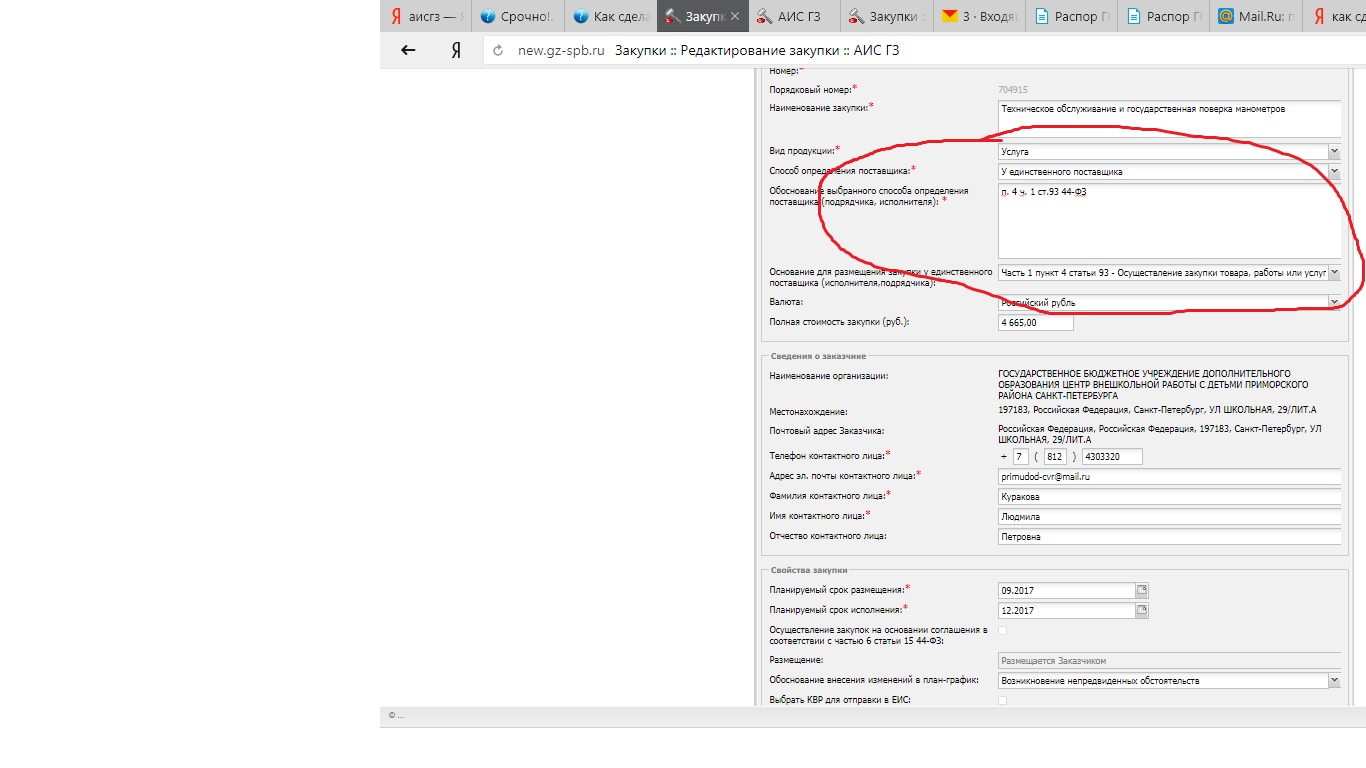This screenshot has width=1366, height=768.
Task: Click the 'Сведения о заказчике' section heading
Action: tap(818, 356)
